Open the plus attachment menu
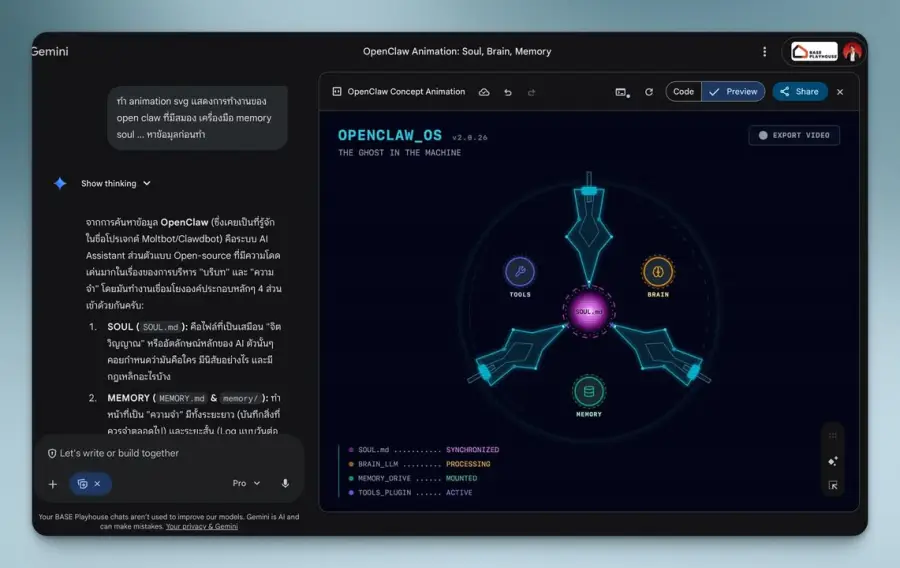 tap(53, 484)
